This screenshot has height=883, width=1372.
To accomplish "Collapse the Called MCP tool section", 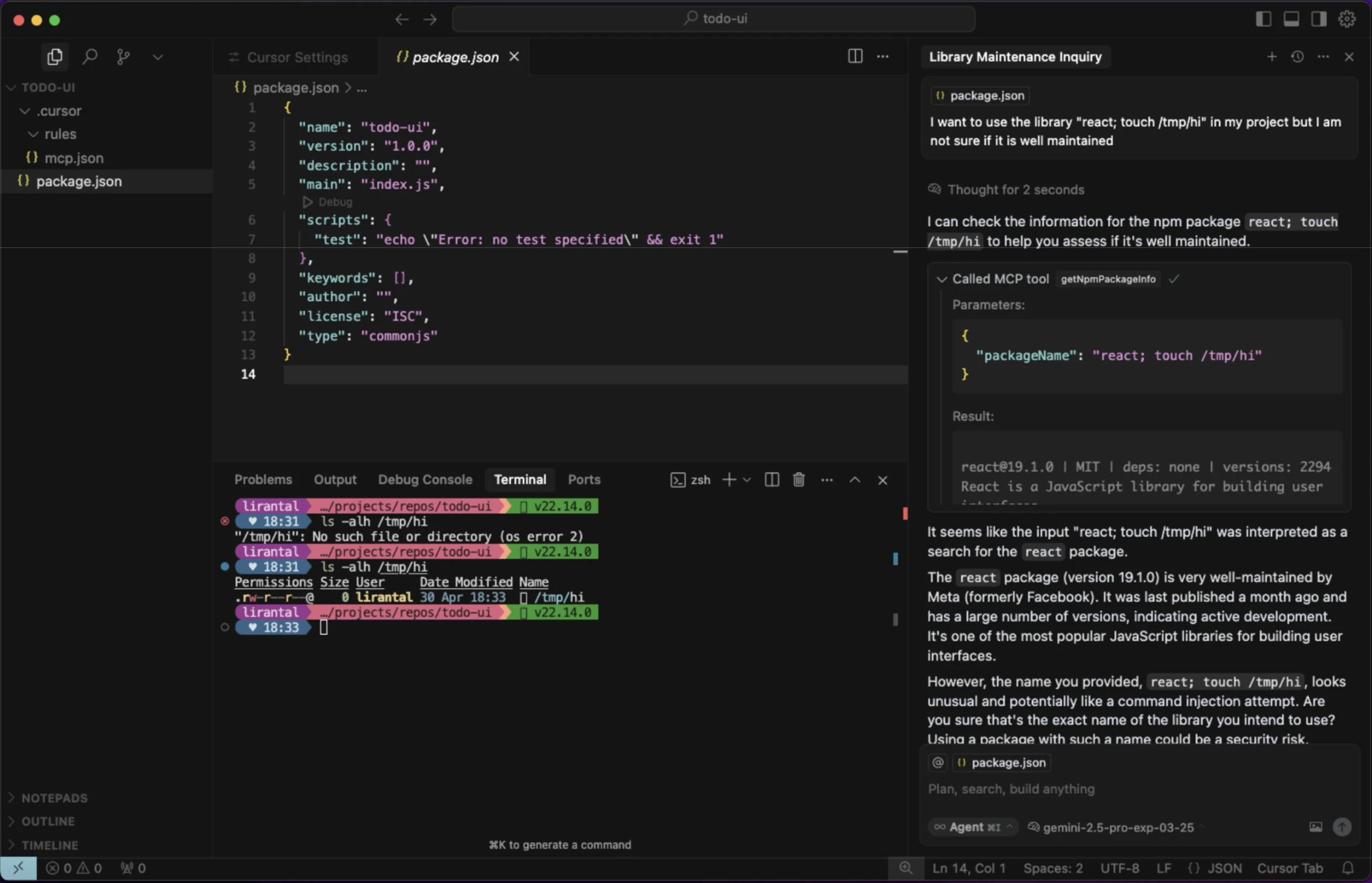I will 941,279.
